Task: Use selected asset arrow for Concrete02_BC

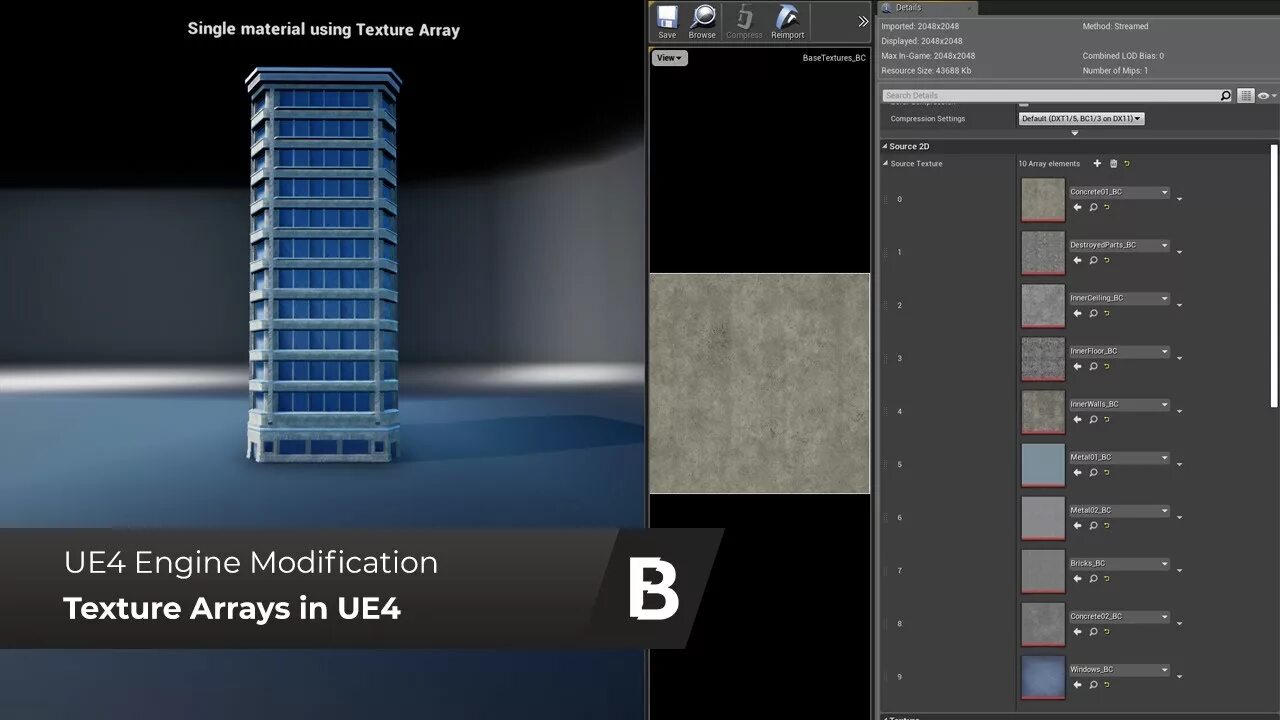Action: pos(1077,631)
